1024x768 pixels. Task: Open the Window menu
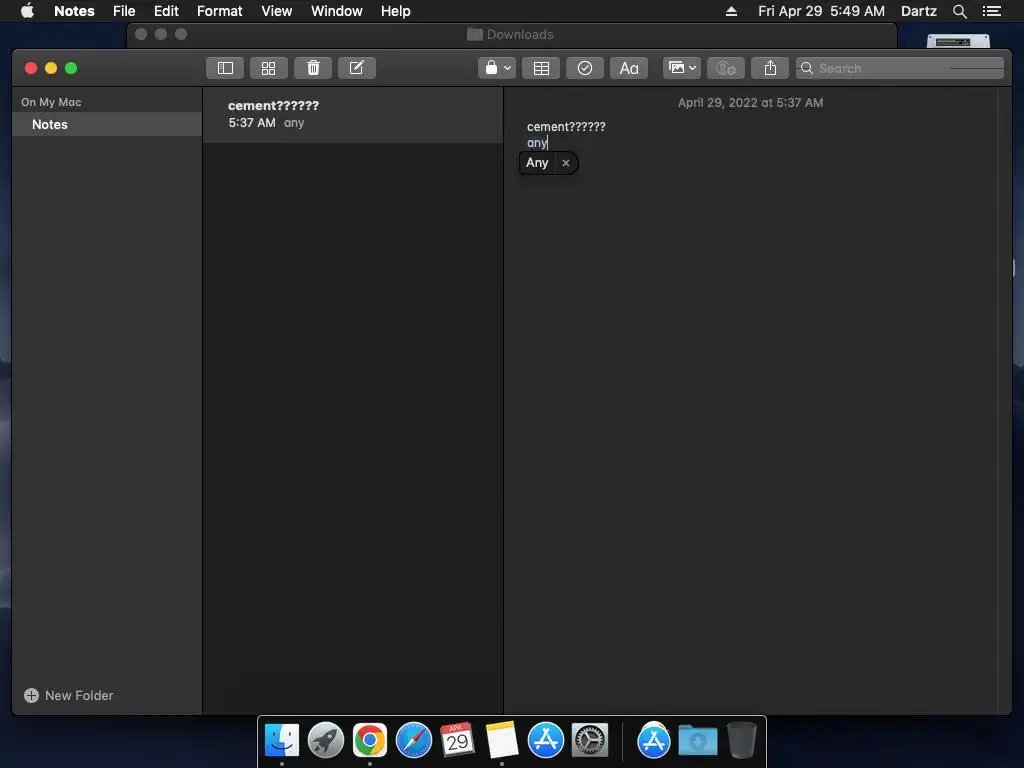[336, 11]
